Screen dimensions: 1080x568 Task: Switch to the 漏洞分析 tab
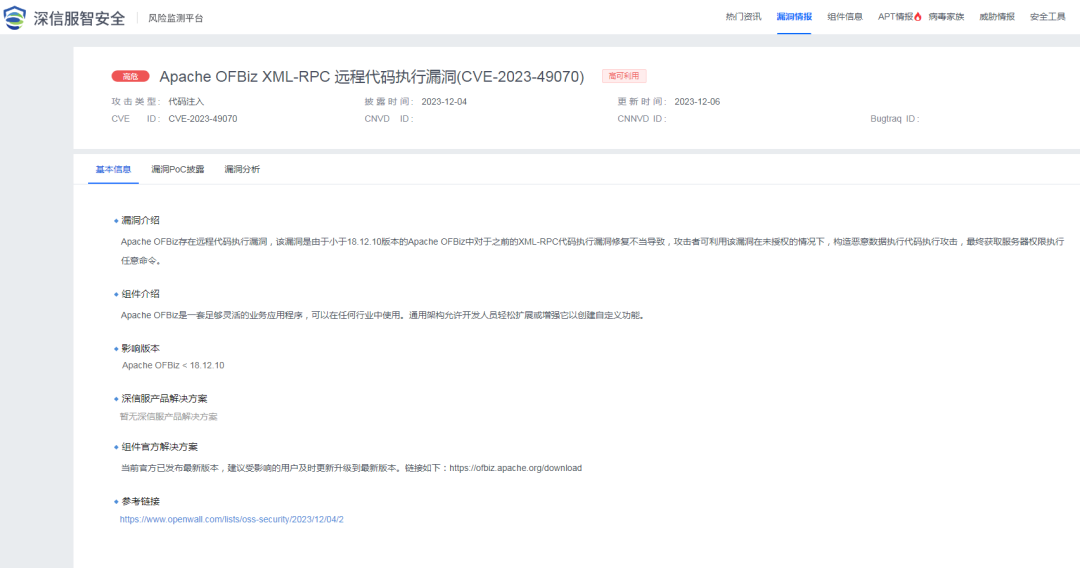pyautogui.click(x=242, y=169)
